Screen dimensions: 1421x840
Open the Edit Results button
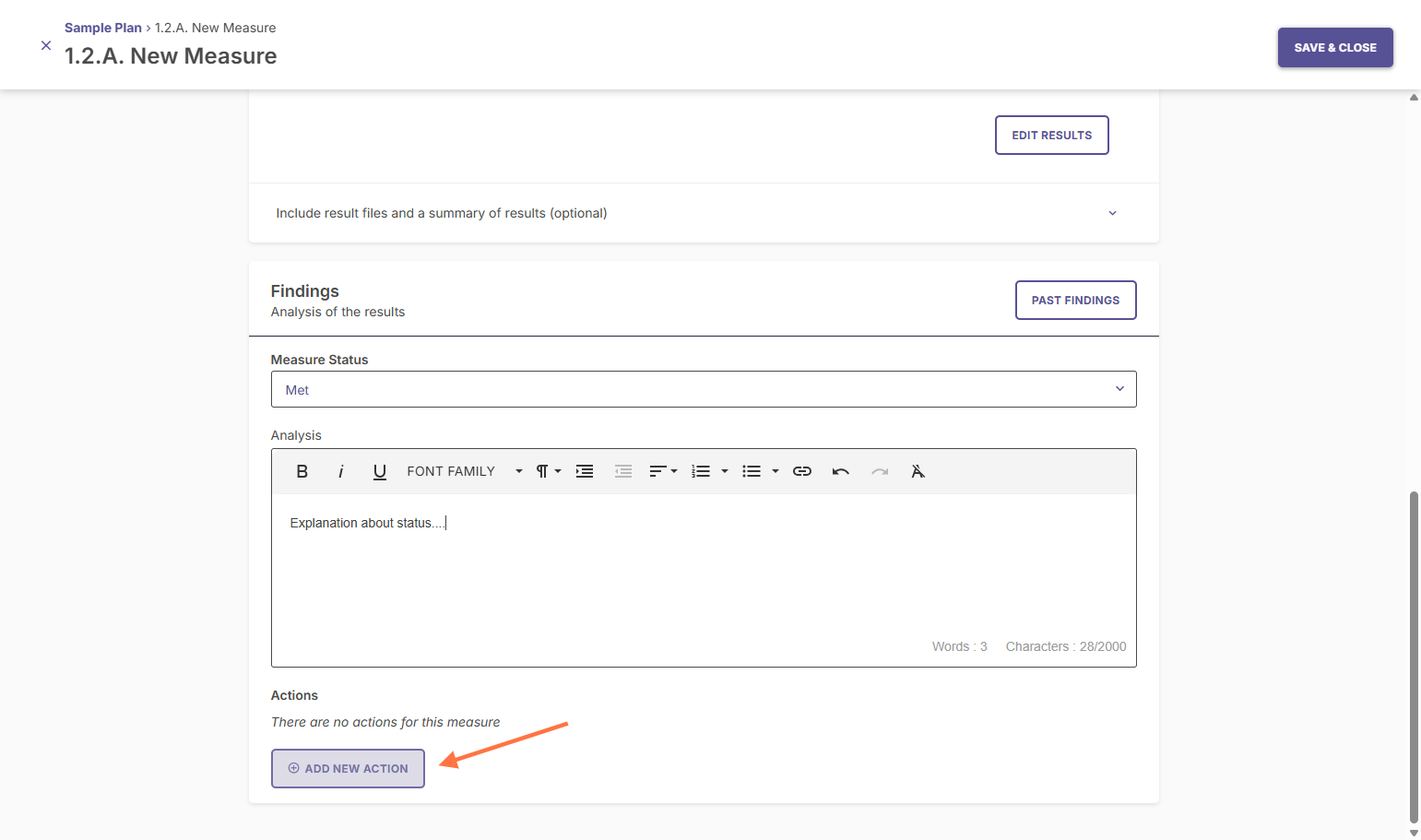click(1052, 135)
